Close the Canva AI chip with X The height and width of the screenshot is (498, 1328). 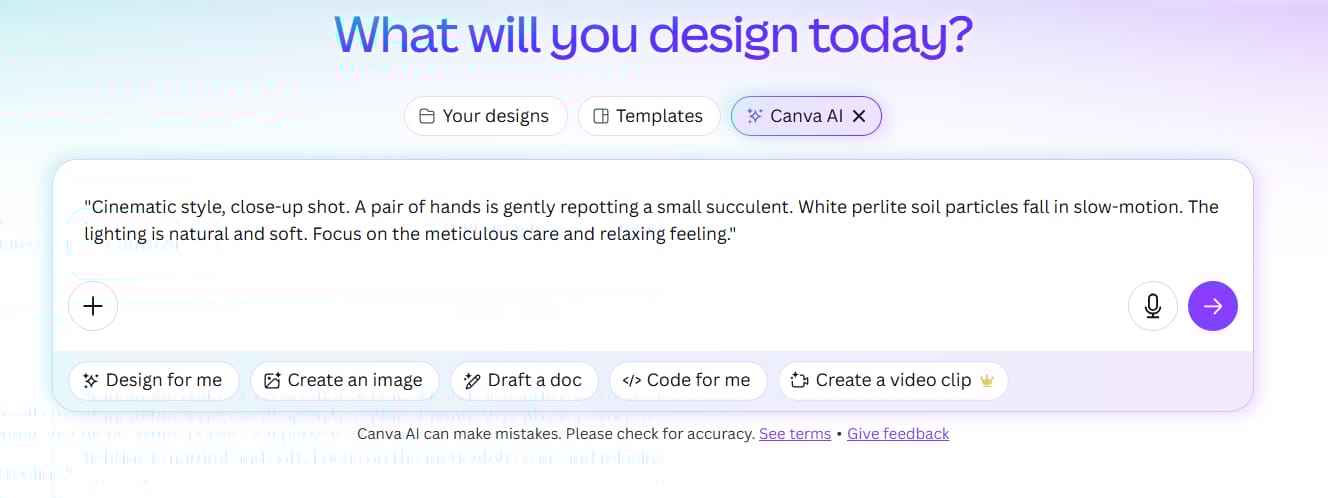(859, 116)
